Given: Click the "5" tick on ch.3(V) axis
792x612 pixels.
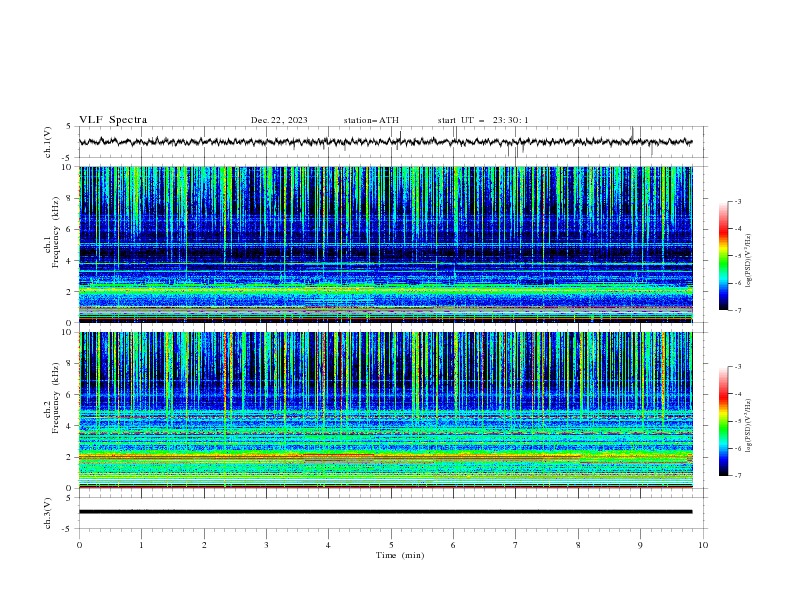Looking at the screenshot, I should pos(70,498).
